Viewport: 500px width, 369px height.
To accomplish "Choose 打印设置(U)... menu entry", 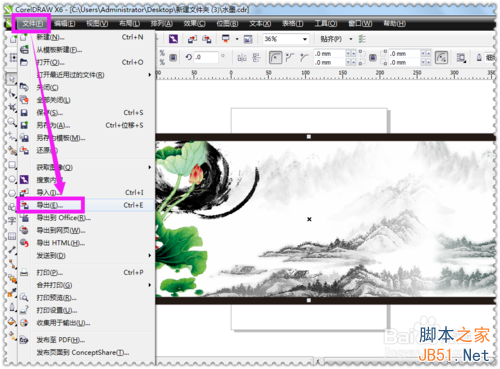I will click(x=86, y=310).
